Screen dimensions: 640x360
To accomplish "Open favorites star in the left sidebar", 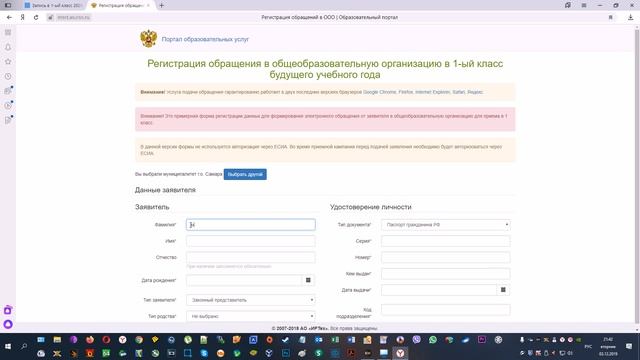I will [8, 62].
